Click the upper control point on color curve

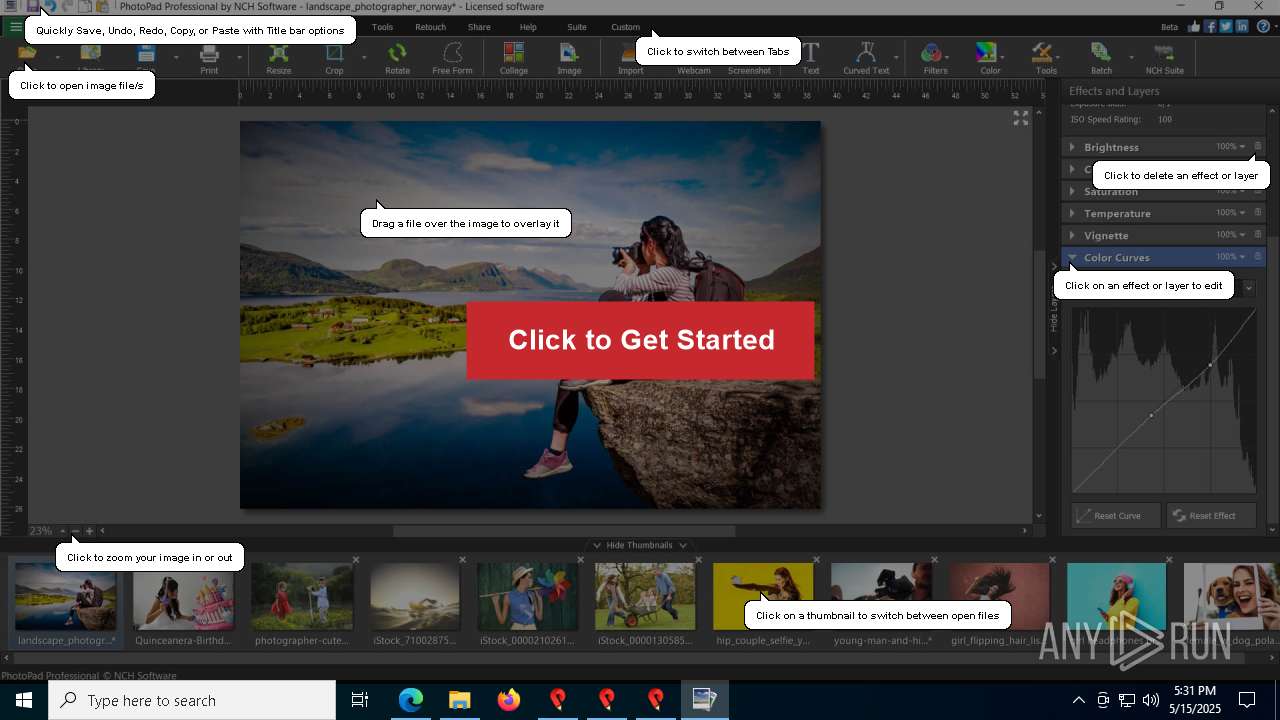pyautogui.click(x=1210, y=364)
